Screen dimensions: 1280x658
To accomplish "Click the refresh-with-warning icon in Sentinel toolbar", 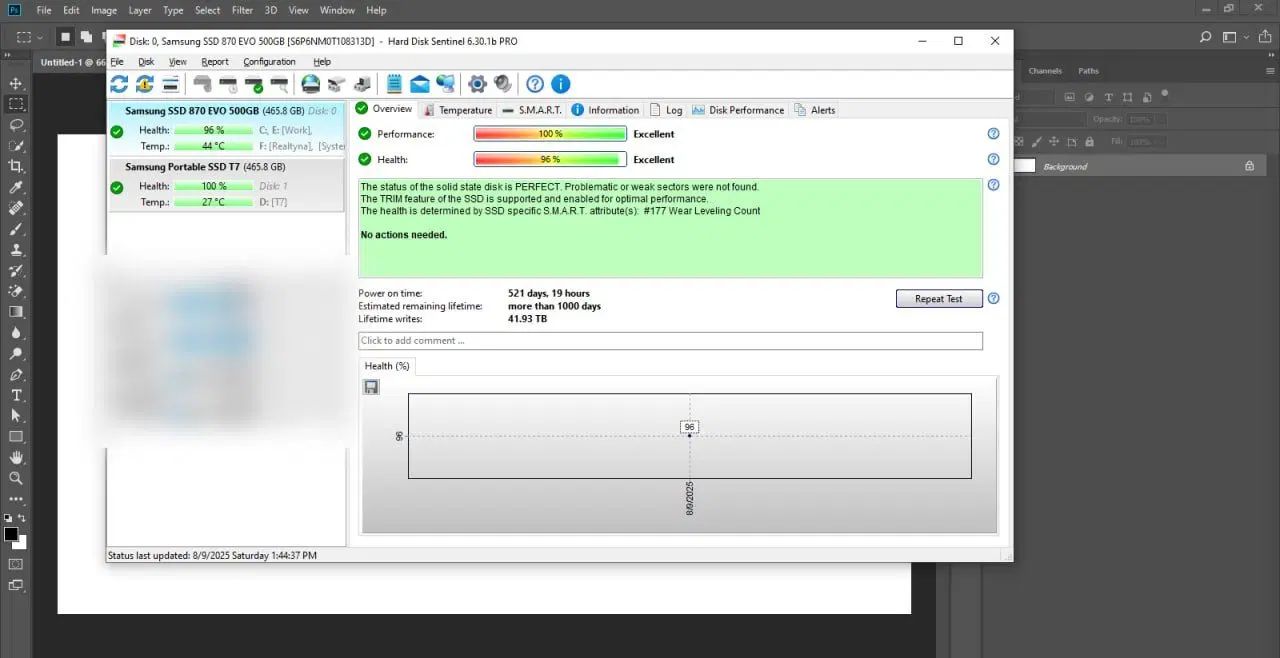I will 145,84.
